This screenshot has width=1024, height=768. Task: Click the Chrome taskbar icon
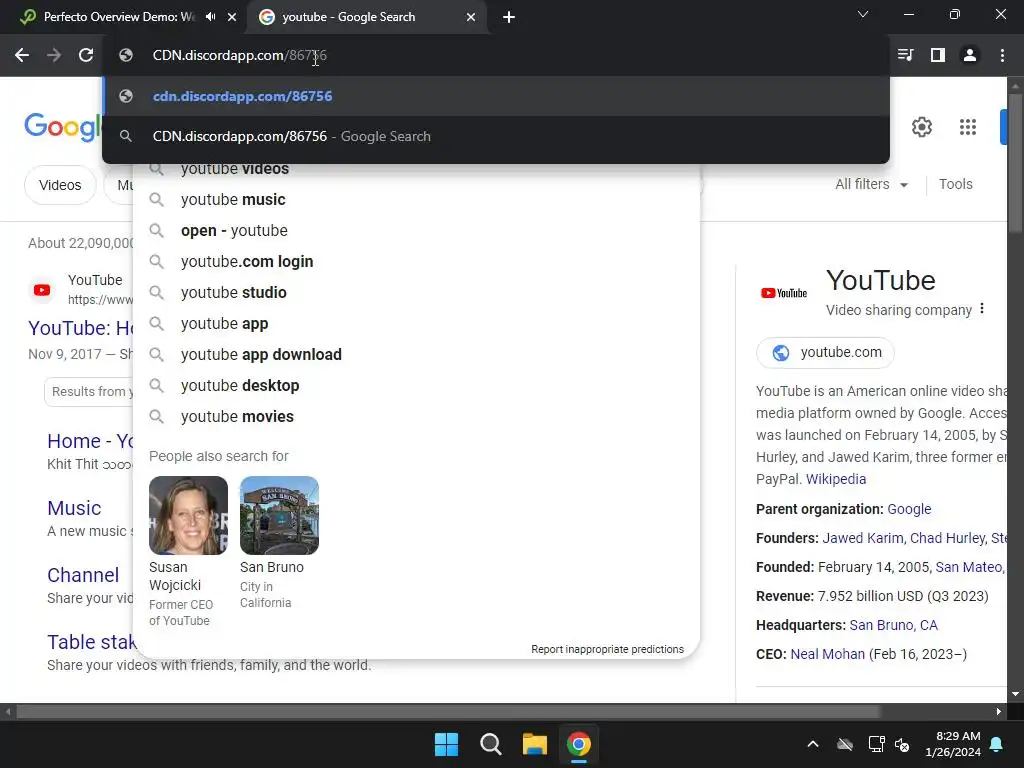pyautogui.click(x=579, y=744)
